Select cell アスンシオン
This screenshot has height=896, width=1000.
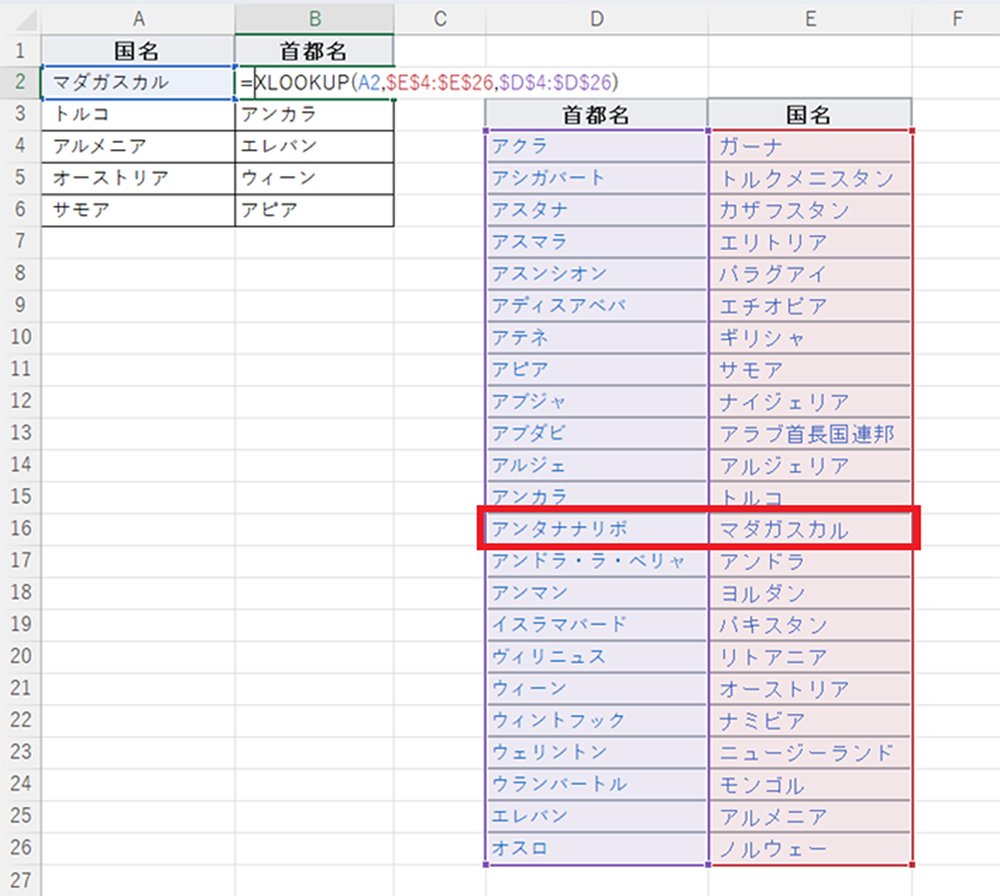597,274
